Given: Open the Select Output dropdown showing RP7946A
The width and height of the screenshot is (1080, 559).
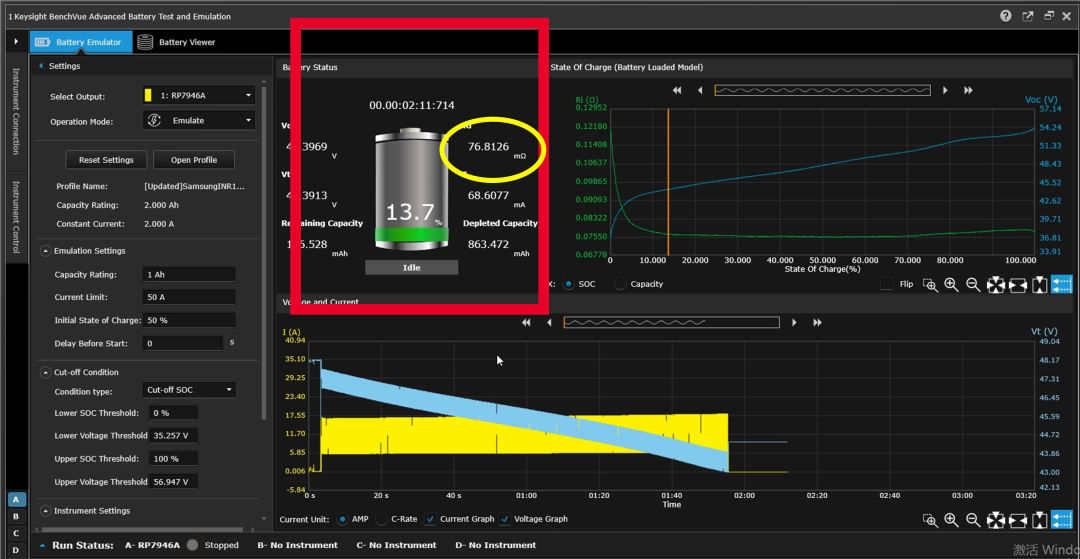Looking at the screenshot, I should tap(198, 96).
